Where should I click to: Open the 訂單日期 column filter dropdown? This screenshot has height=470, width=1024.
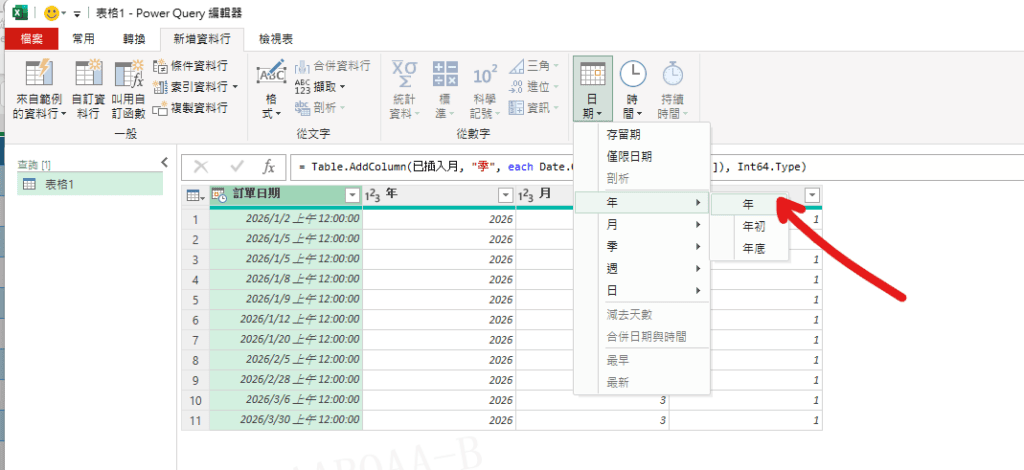(351, 195)
